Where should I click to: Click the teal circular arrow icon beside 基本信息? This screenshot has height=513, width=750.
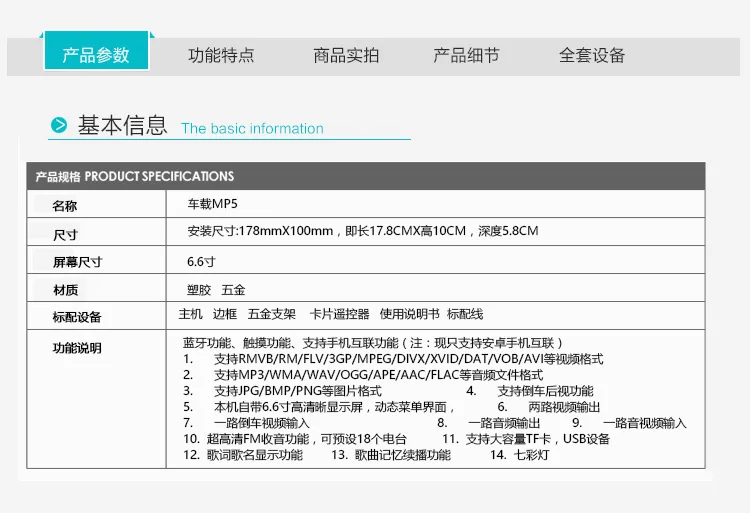(x=59, y=125)
